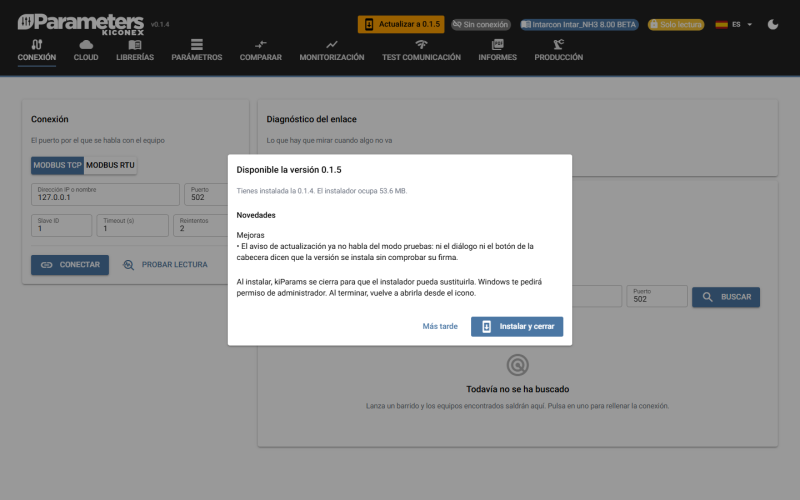
Task: Click the download icon on Instalar y cerrar
Action: 486,327
